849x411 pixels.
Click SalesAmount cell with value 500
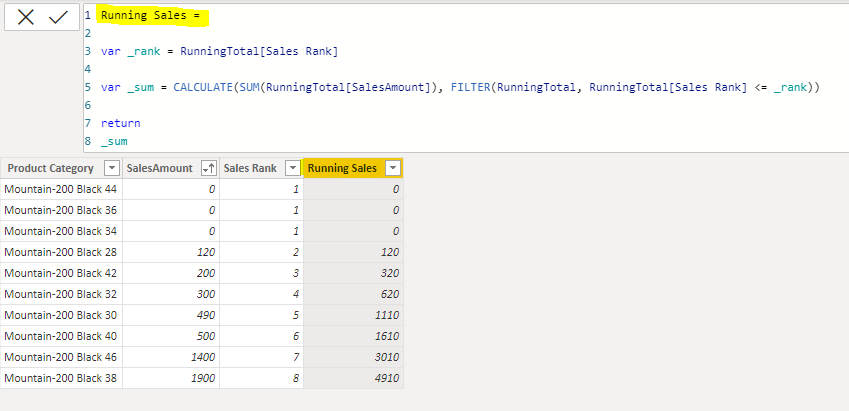171,336
